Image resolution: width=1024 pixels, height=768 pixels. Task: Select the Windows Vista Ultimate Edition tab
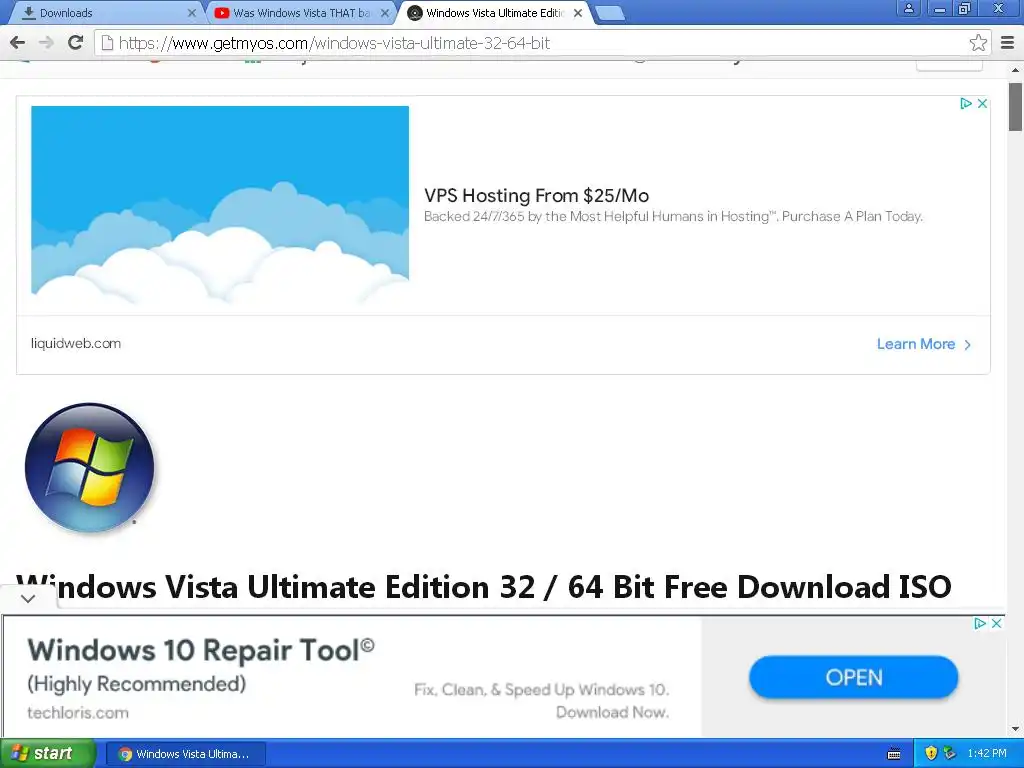coord(494,13)
